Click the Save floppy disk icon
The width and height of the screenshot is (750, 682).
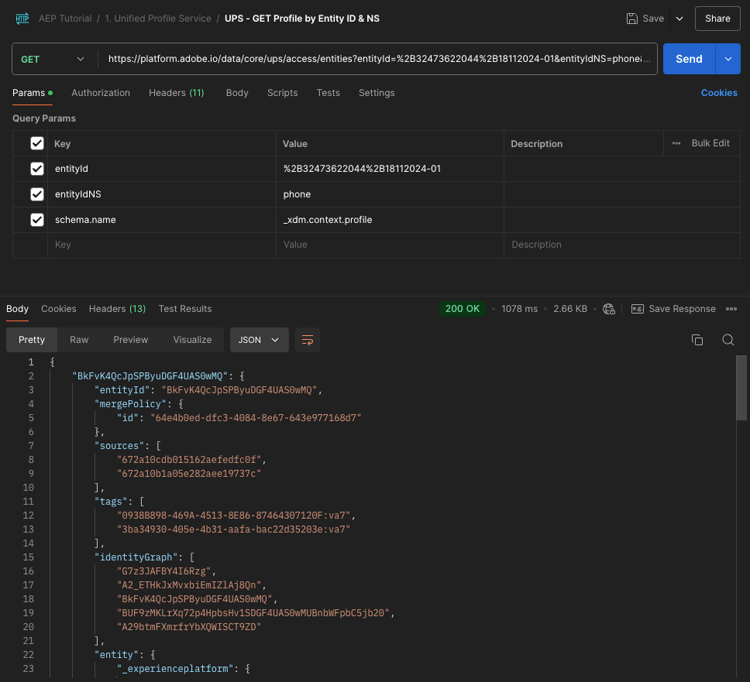[x=632, y=19]
